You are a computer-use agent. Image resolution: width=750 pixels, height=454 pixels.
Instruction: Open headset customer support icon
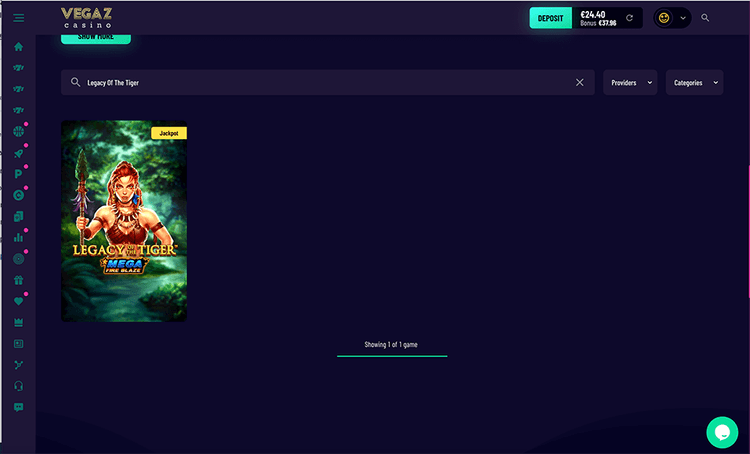(x=19, y=386)
